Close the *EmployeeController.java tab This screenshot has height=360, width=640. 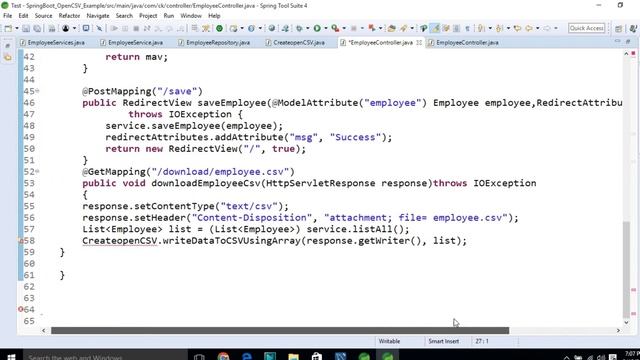click(419, 42)
